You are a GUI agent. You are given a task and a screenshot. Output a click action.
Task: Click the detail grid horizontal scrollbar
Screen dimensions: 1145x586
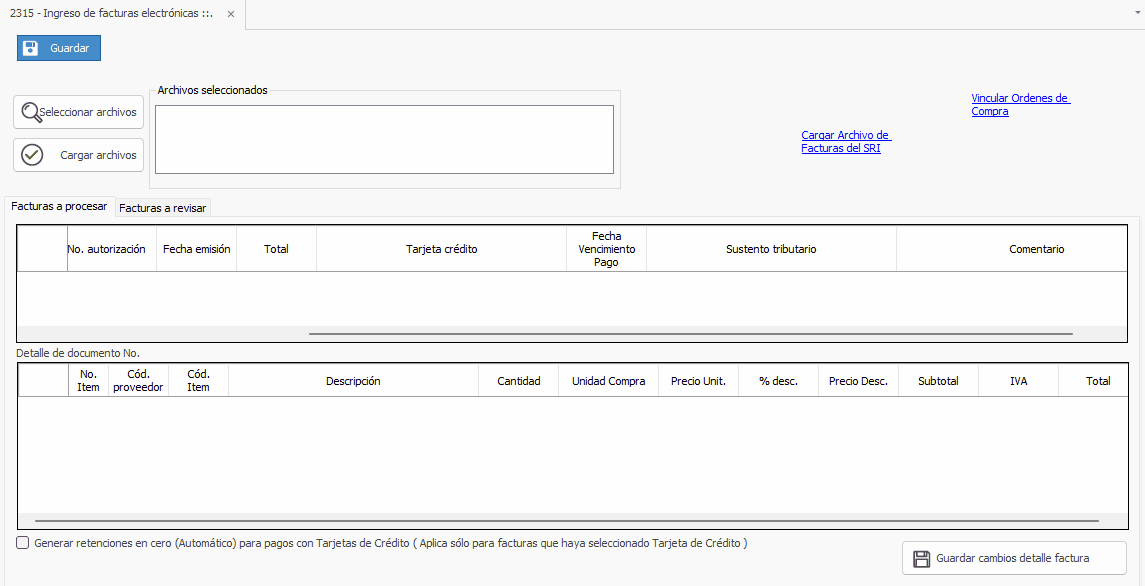tap(566, 521)
